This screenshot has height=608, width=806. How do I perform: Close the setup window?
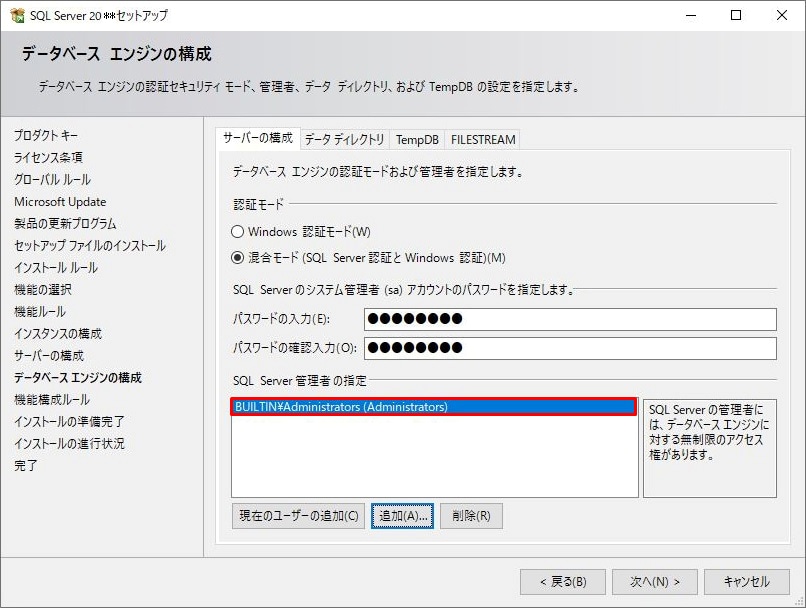click(x=782, y=15)
